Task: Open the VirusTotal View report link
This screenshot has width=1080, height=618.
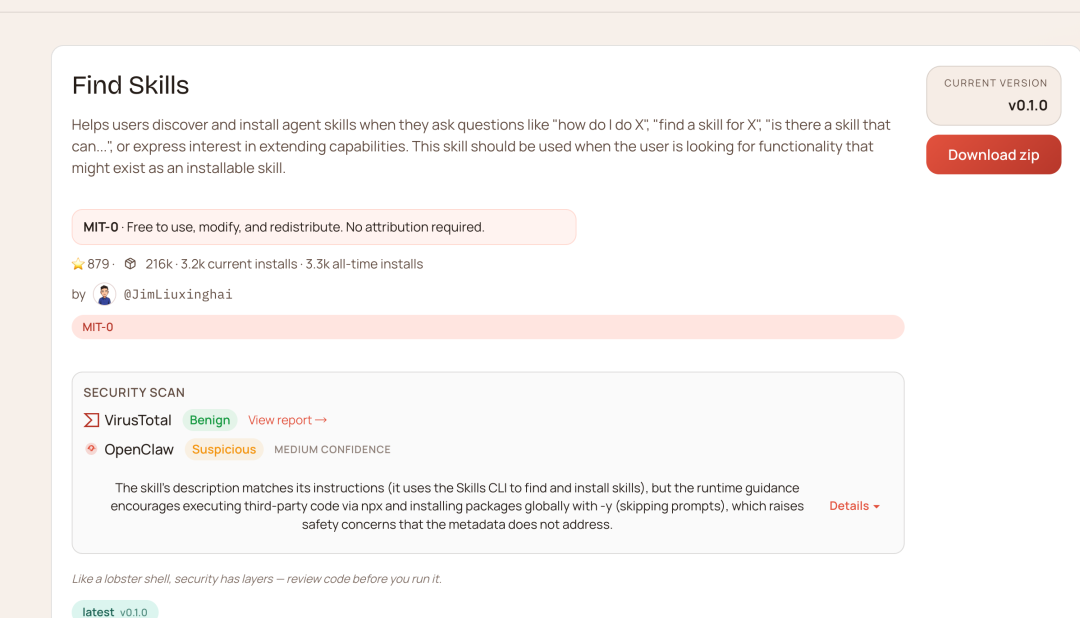Action: (287, 420)
